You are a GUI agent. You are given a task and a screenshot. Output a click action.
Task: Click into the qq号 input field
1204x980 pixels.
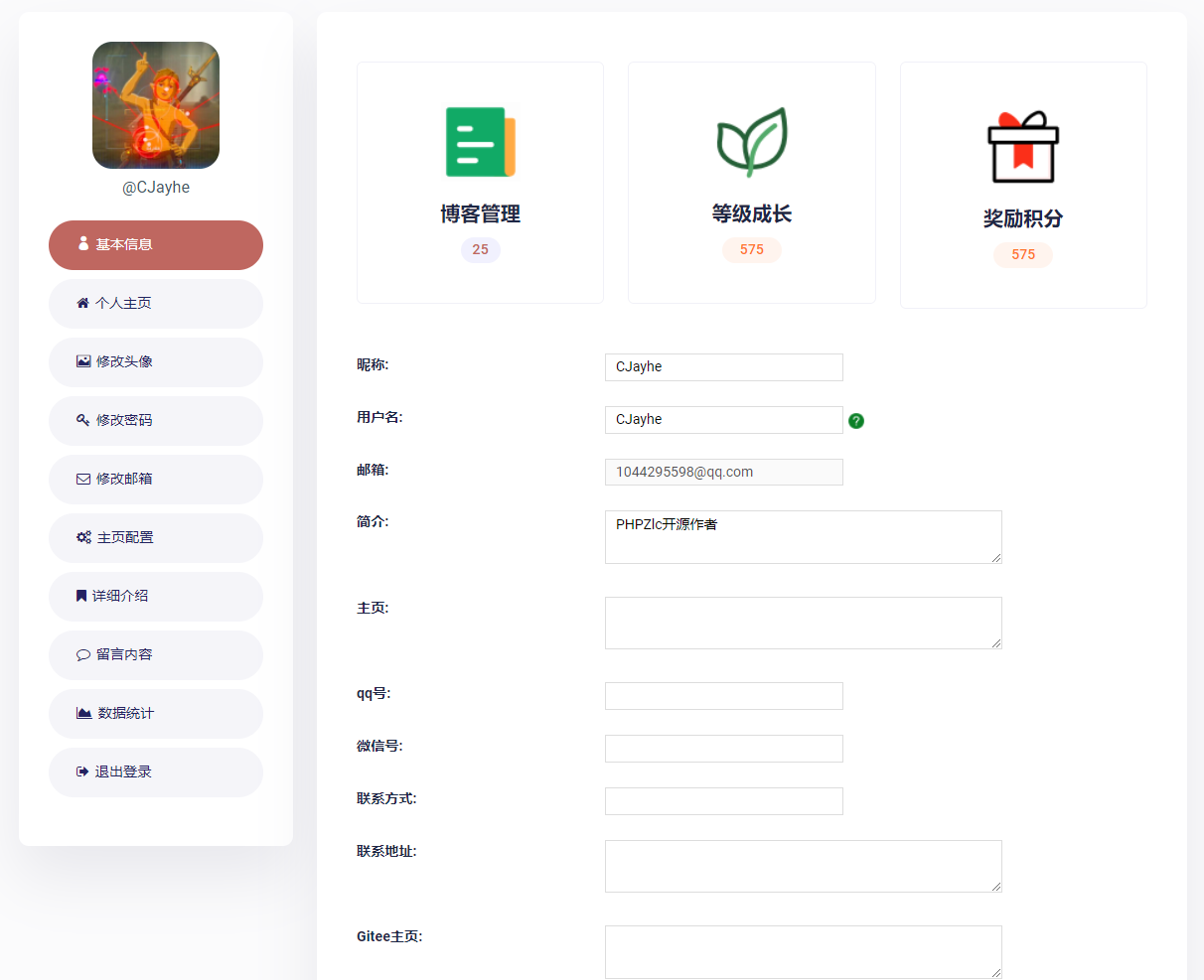click(x=723, y=696)
